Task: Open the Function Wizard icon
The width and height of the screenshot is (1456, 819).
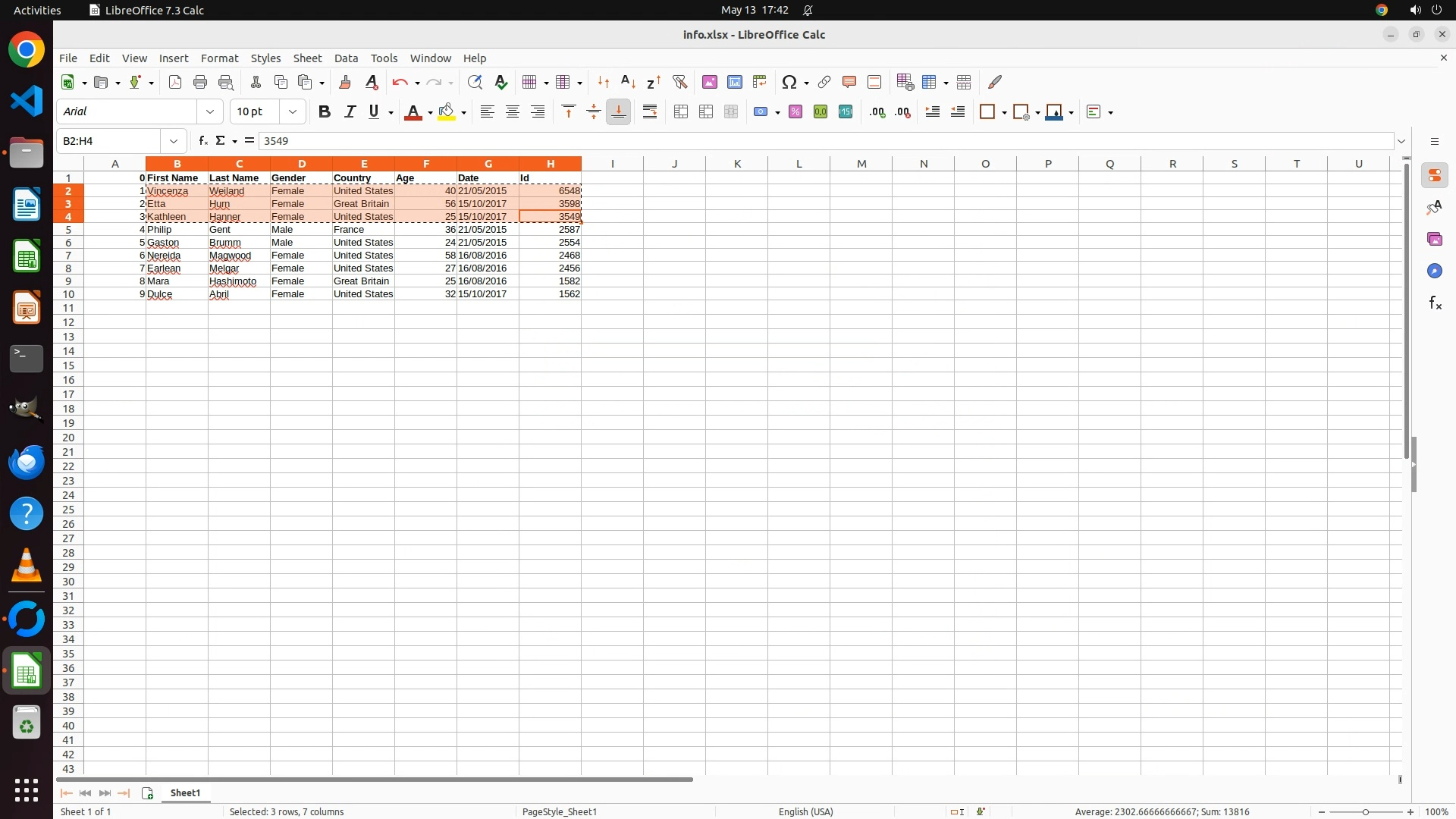Action: (x=202, y=141)
